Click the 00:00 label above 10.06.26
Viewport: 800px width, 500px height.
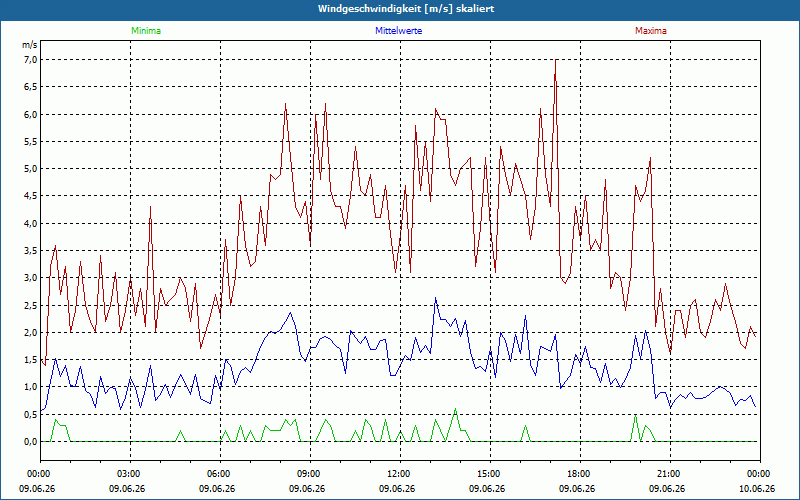[x=757, y=474]
